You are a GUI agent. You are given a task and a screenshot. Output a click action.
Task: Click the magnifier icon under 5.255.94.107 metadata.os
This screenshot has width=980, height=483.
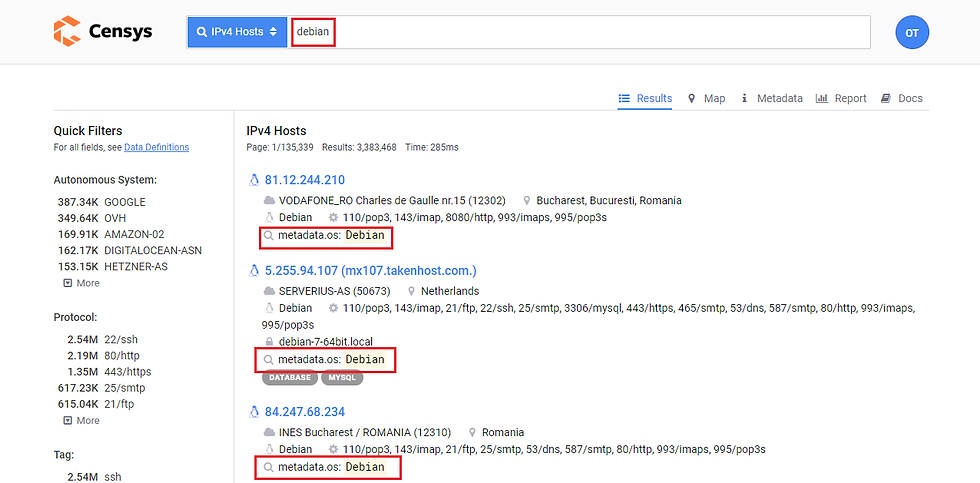click(269, 360)
